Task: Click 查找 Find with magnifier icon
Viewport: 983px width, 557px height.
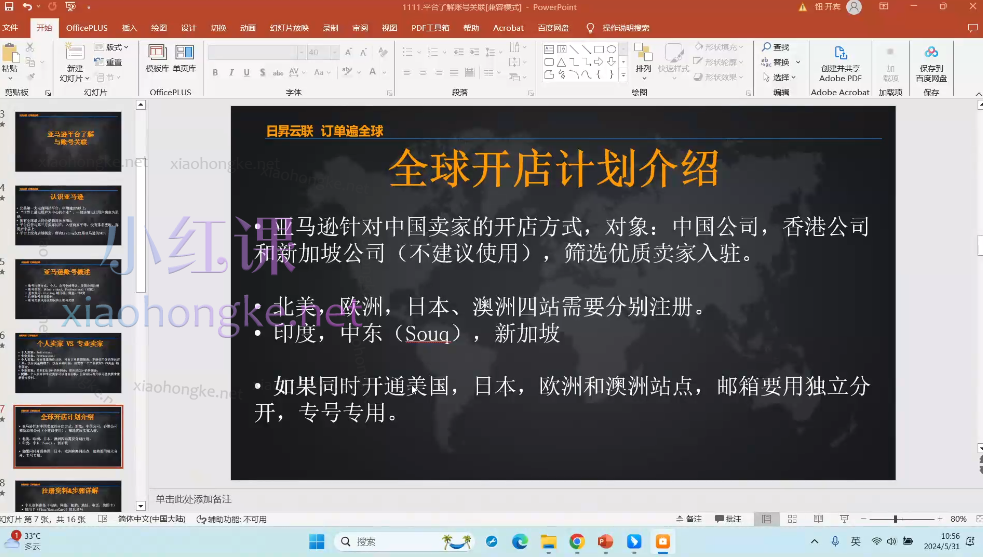Action: 776,47
